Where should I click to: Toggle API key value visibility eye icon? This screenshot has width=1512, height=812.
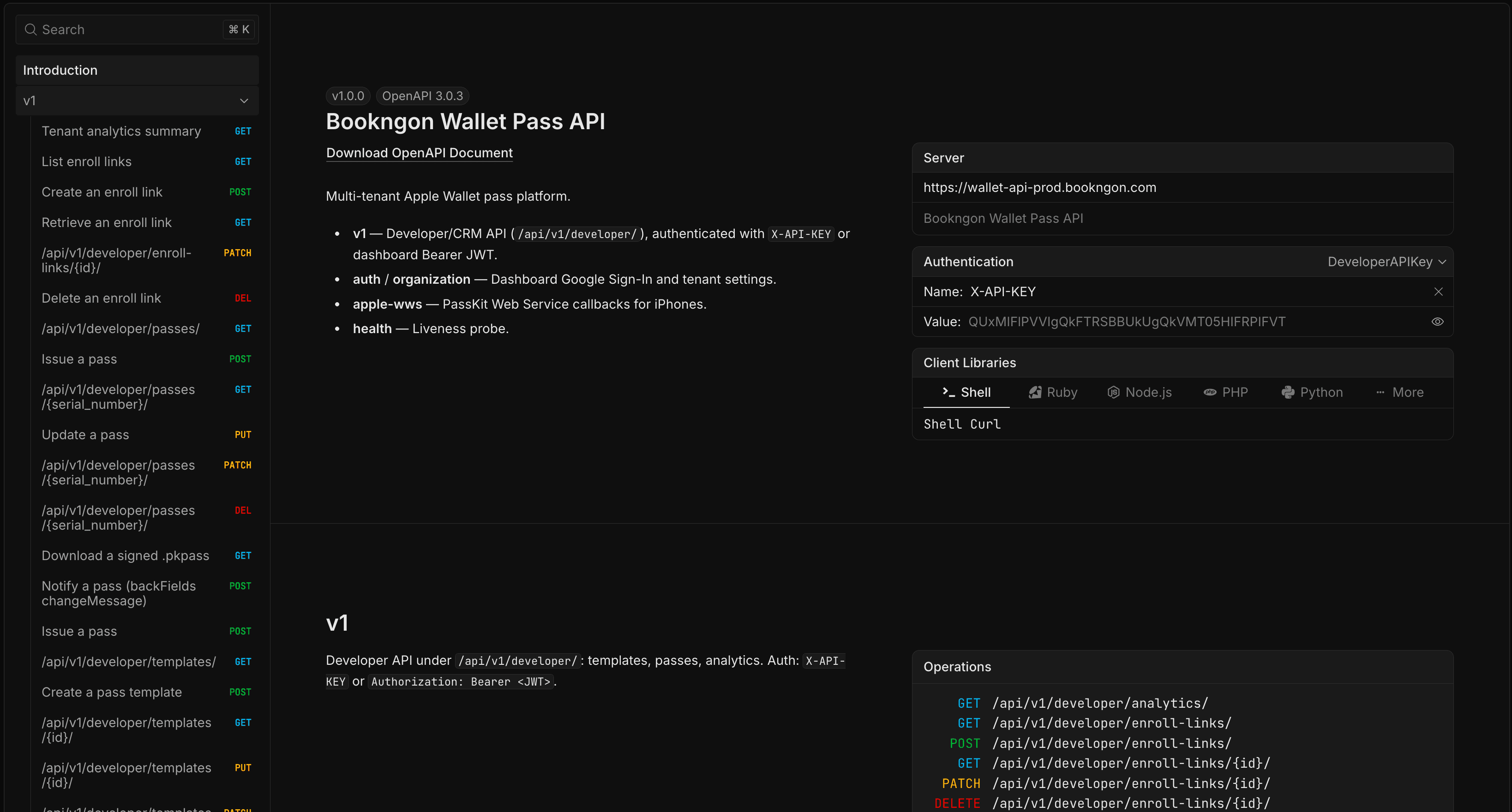(1437, 322)
